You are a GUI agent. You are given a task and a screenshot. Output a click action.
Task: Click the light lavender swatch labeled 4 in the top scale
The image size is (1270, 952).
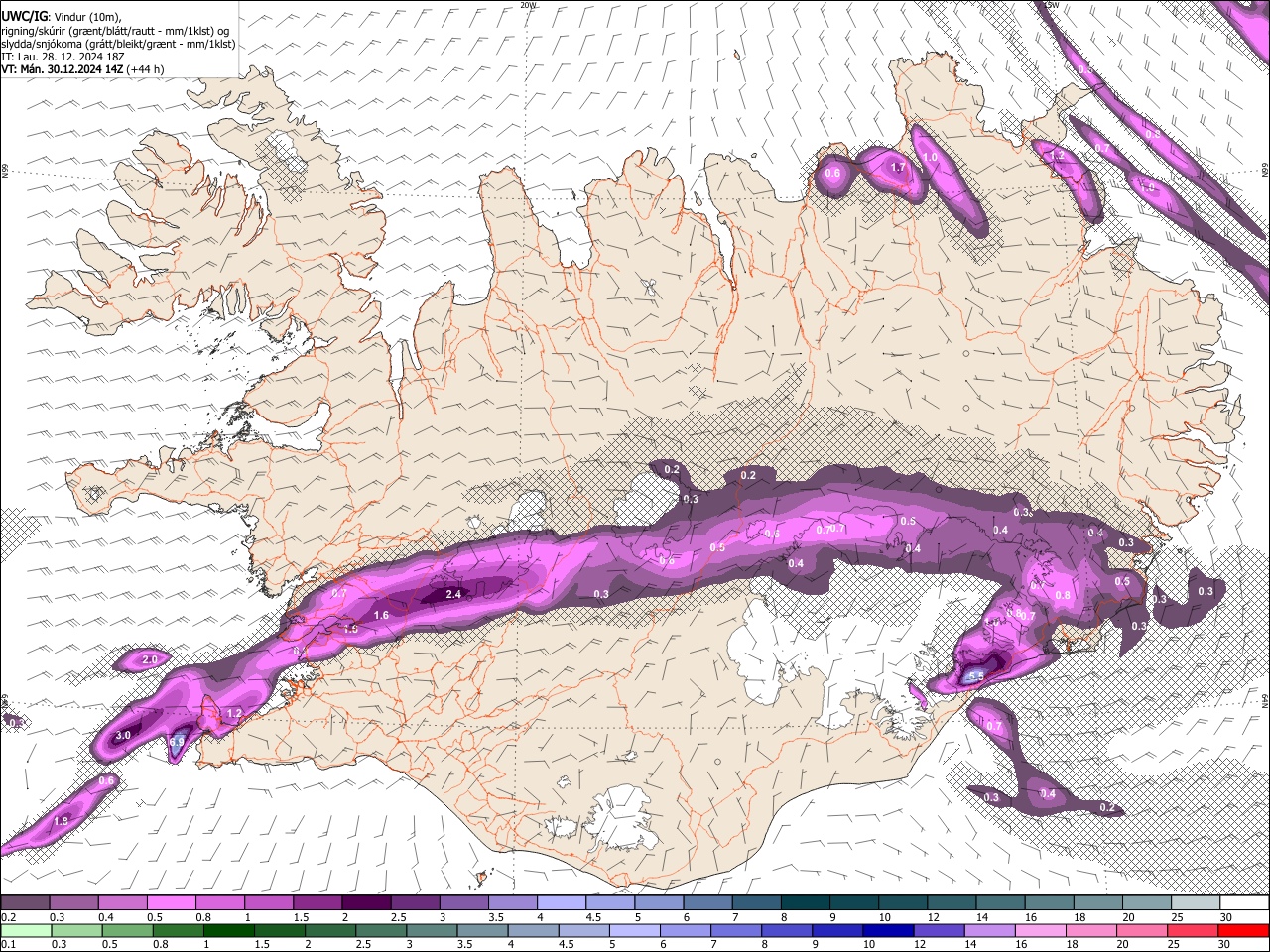(x=561, y=903)
